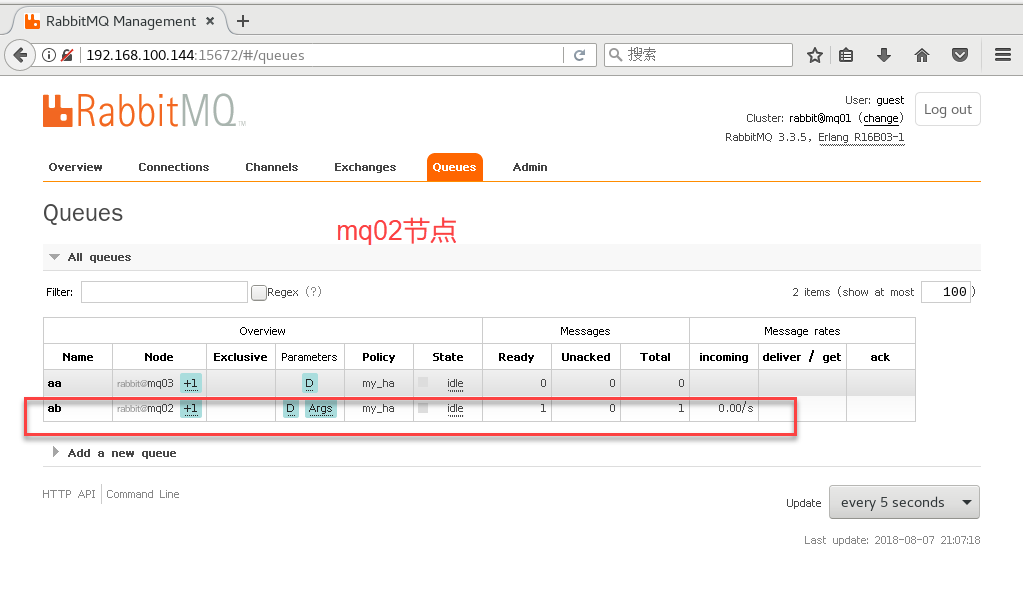Click my_ha policy of queue aa
The width and height of the screenshot is (1023, 609).
378,383
